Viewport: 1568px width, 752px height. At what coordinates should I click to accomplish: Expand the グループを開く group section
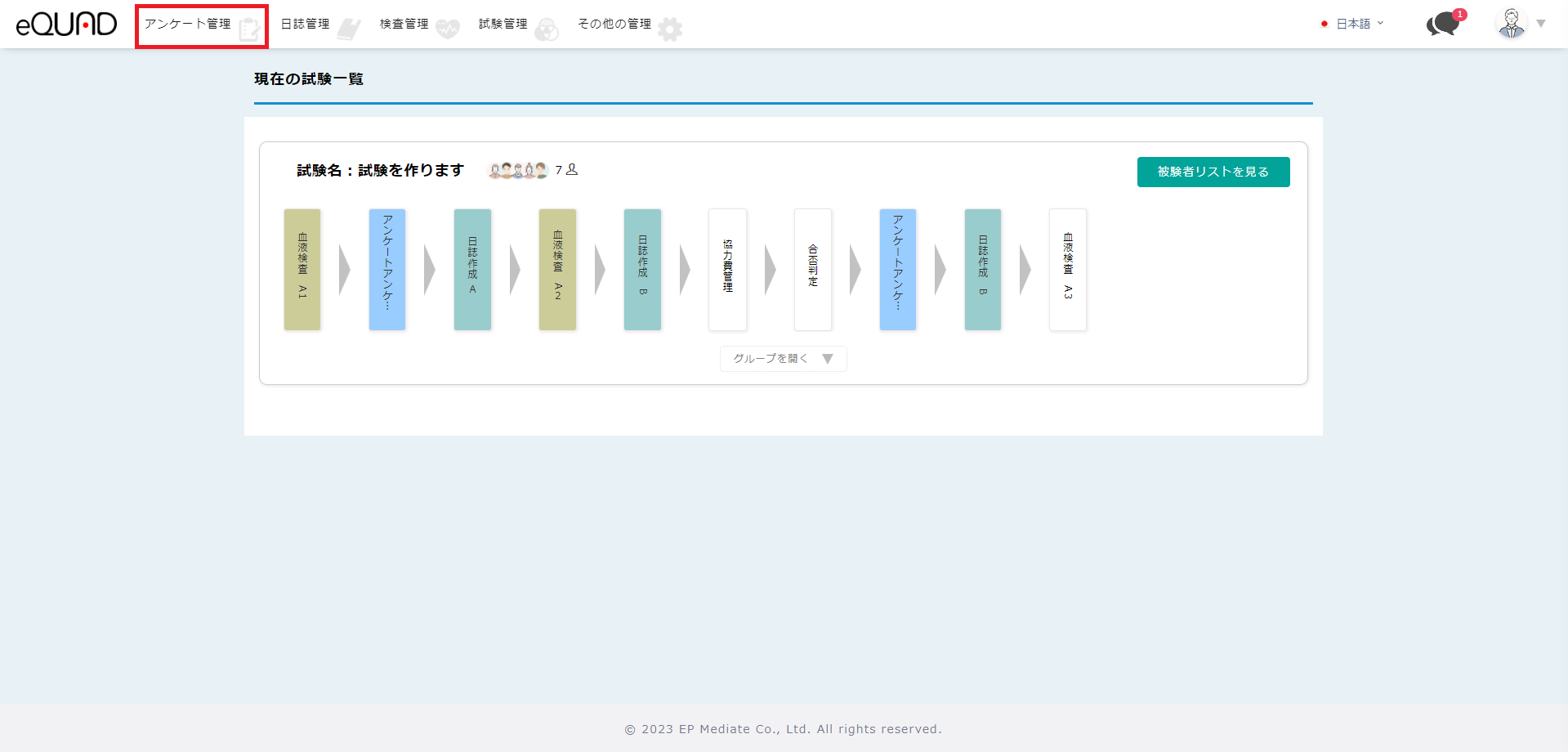(783, 359)
